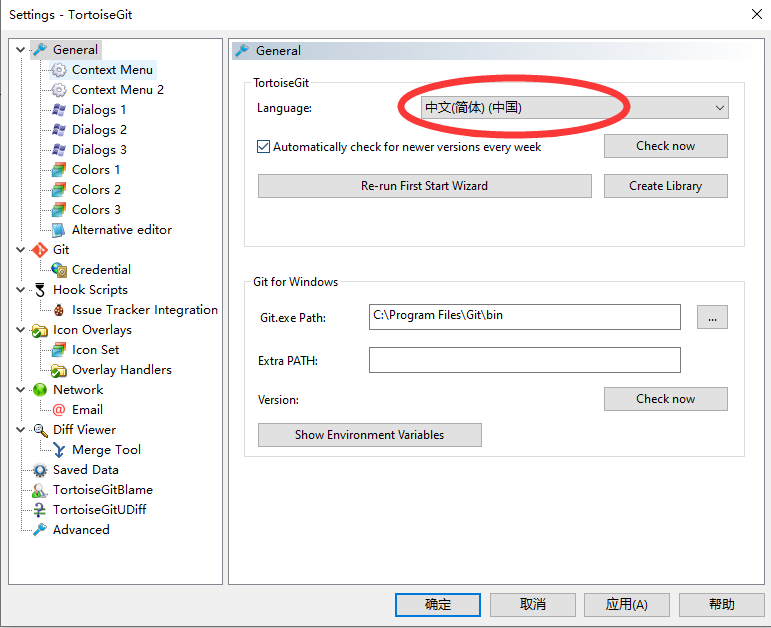This screenshot has width=771, height=628.
Task: Click the Icon Overlays folder icon
Action: [x=39, y=330]
